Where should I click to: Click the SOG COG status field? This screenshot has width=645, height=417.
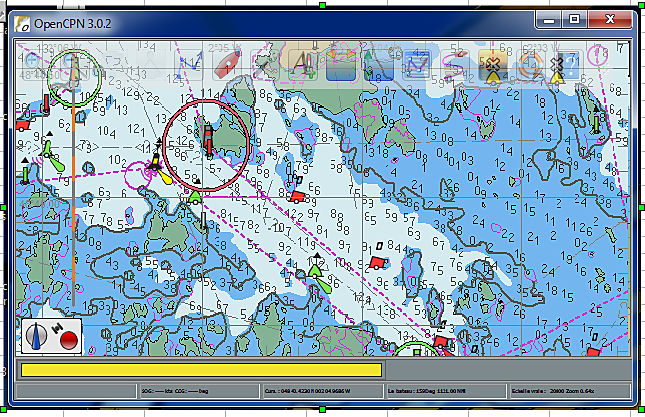click(x=198, y=391)
